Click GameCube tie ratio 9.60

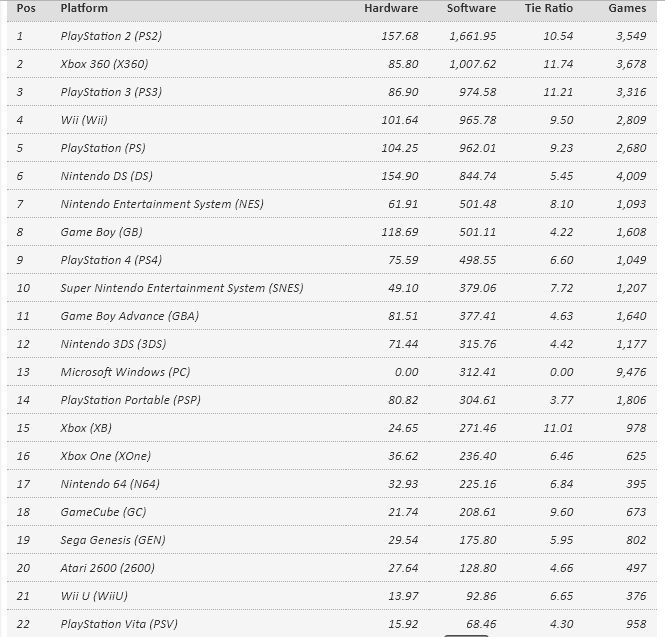coord(562,512)
